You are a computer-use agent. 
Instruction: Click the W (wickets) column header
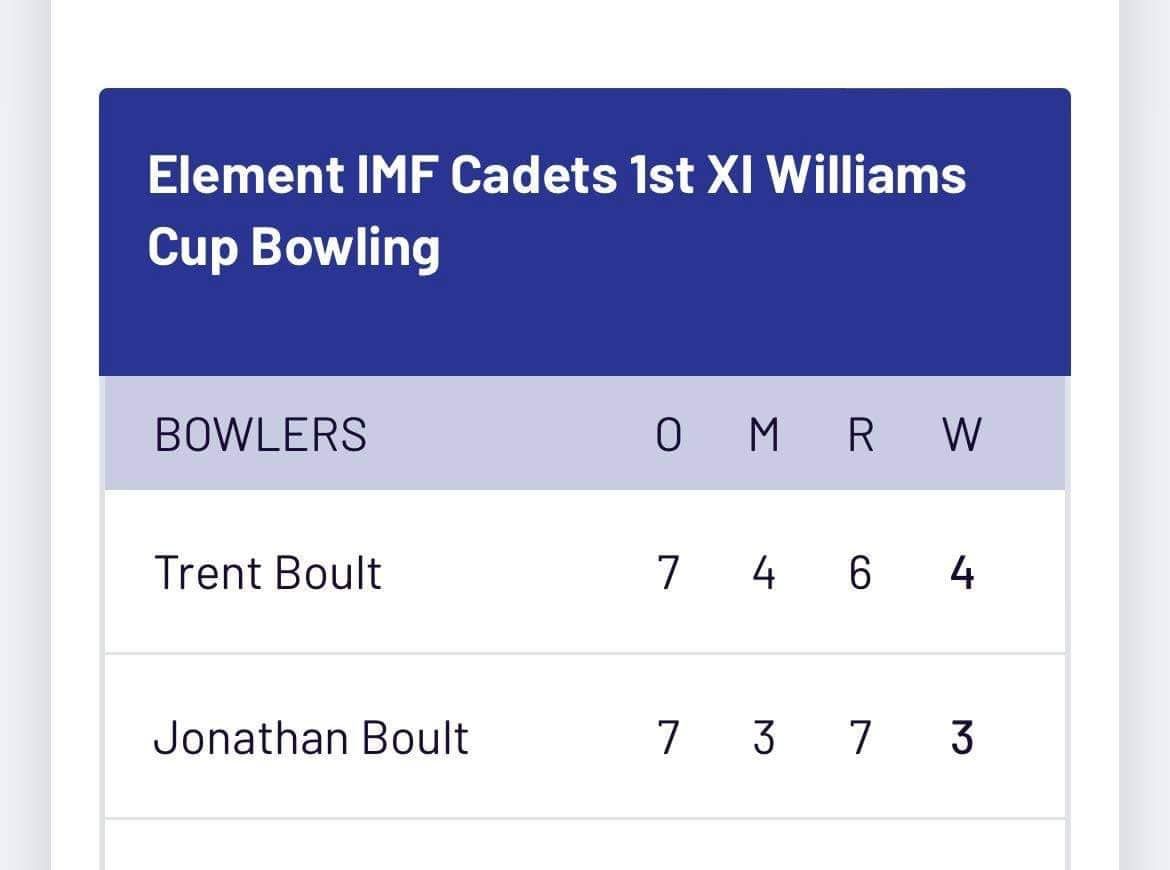961,435
